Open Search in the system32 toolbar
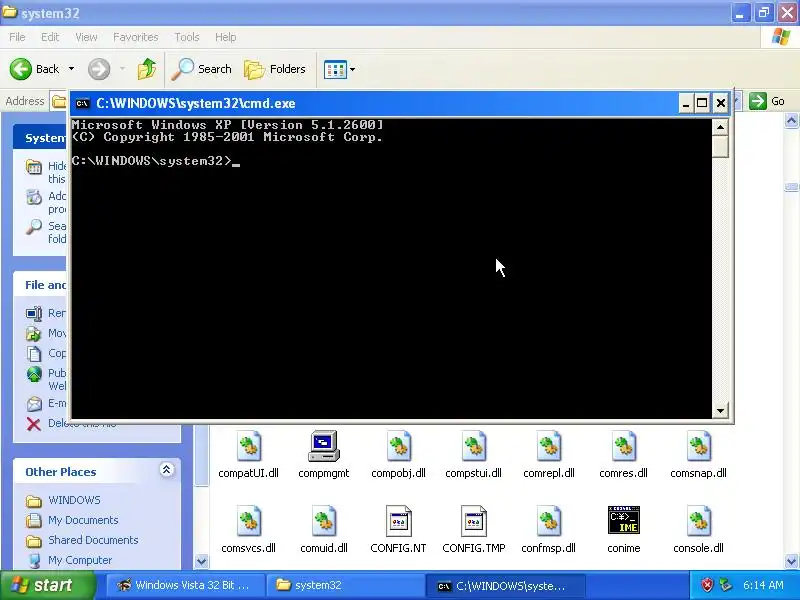This screenshot has height=600, width=800. (x=202, y=69)
